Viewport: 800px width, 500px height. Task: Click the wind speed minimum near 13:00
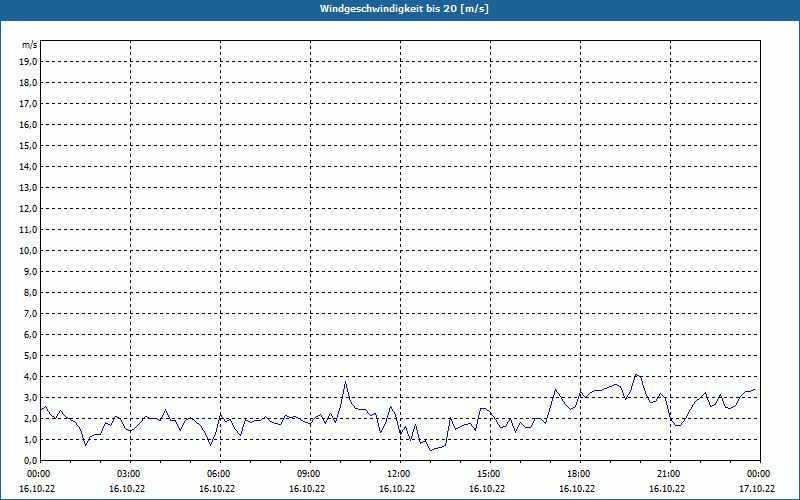tap(431, 450)
